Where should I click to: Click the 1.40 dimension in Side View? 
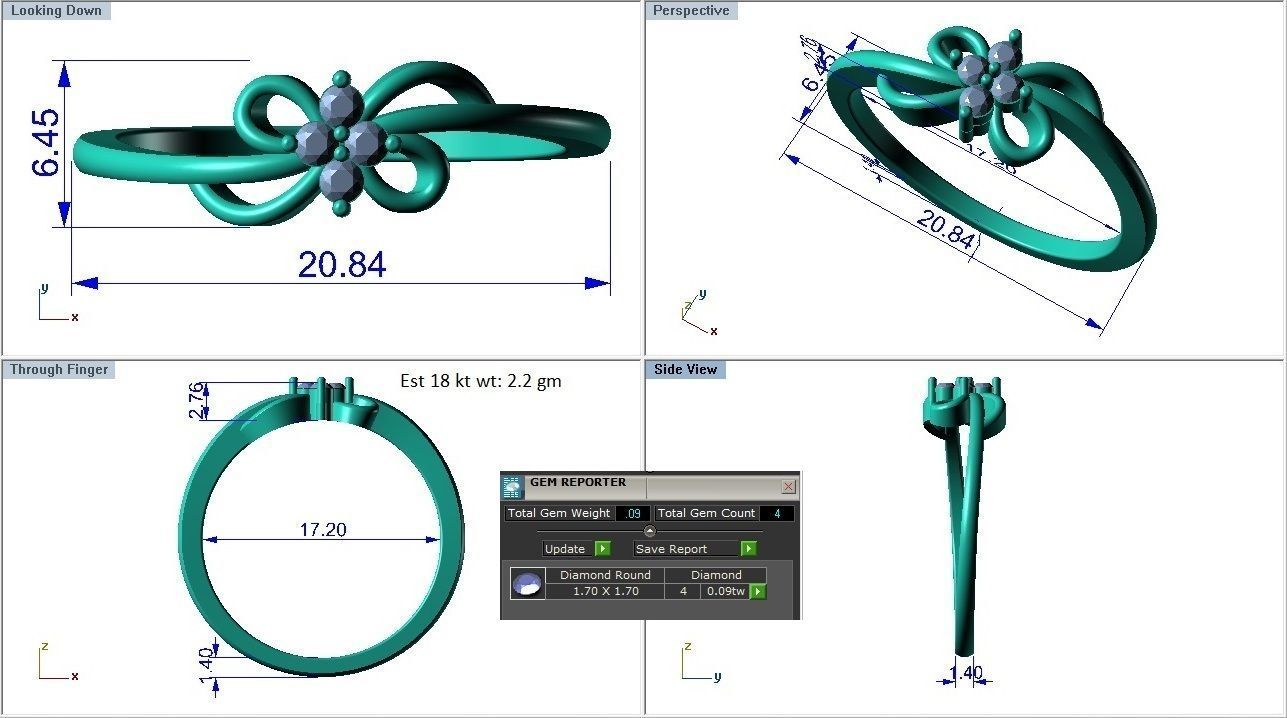tap(965, 673)
